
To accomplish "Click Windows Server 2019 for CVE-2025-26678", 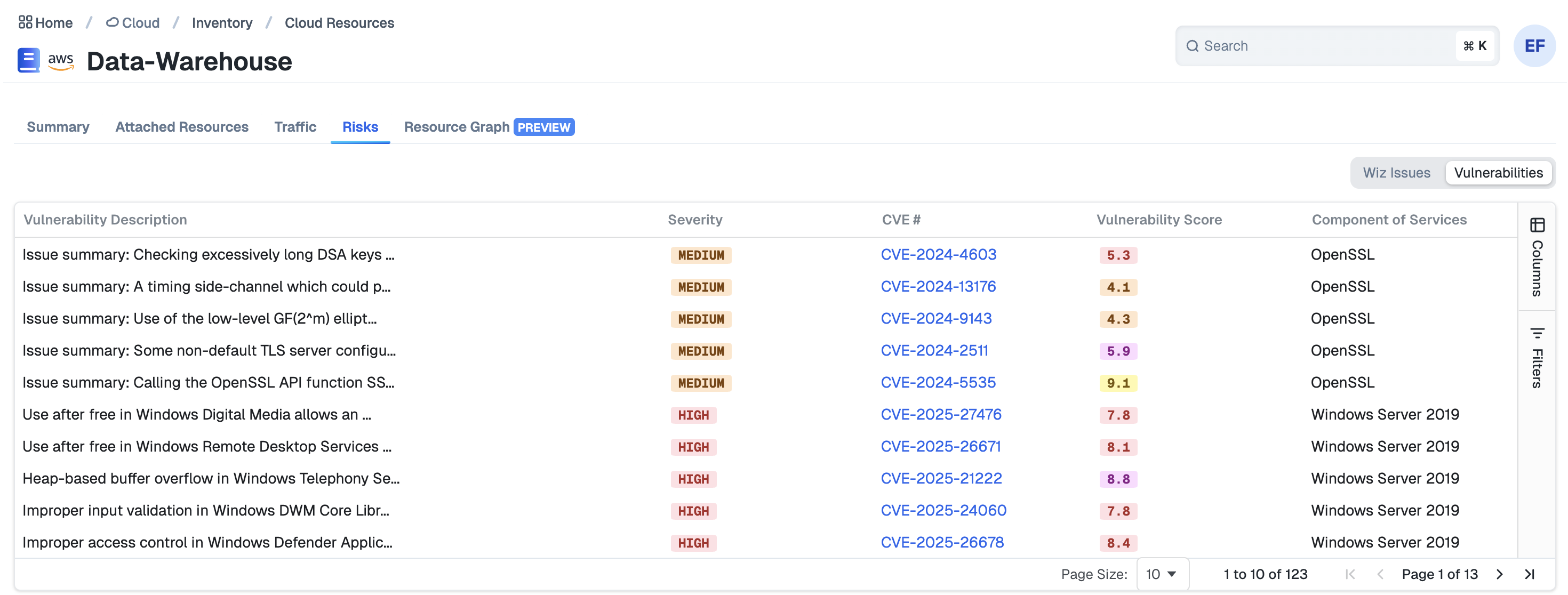I will [1385, 542].
